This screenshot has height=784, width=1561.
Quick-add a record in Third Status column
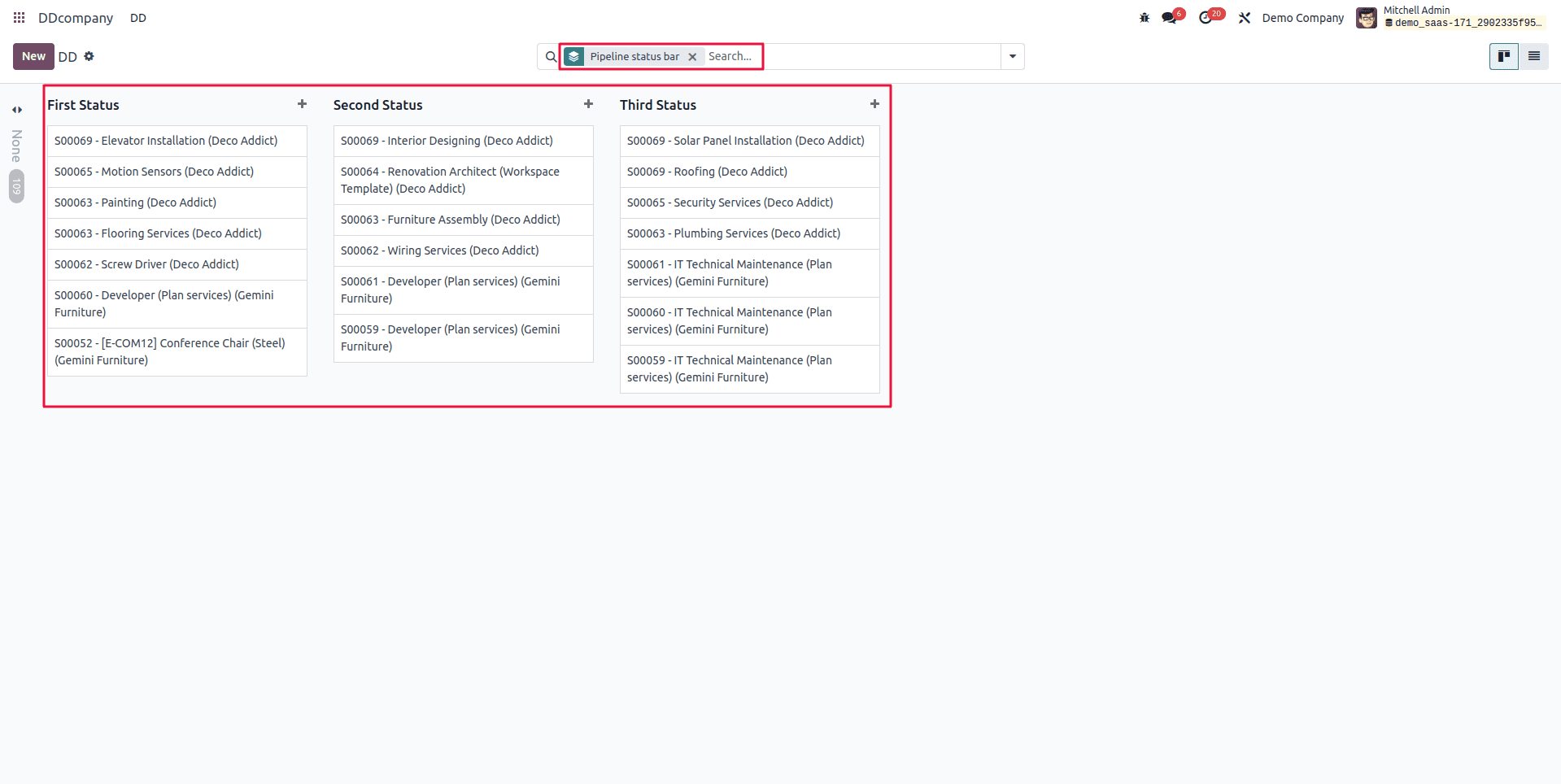(x=874, y=104)
